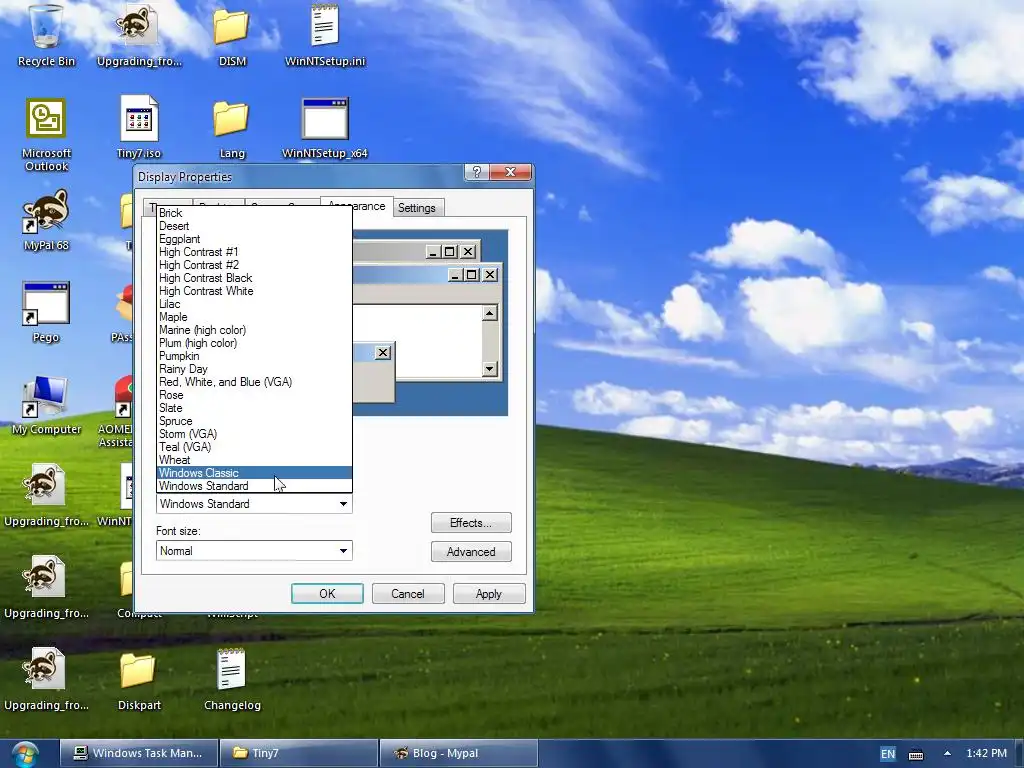
Task: Choose High Contrast White scheme
Action: click(x=255, y=291)
